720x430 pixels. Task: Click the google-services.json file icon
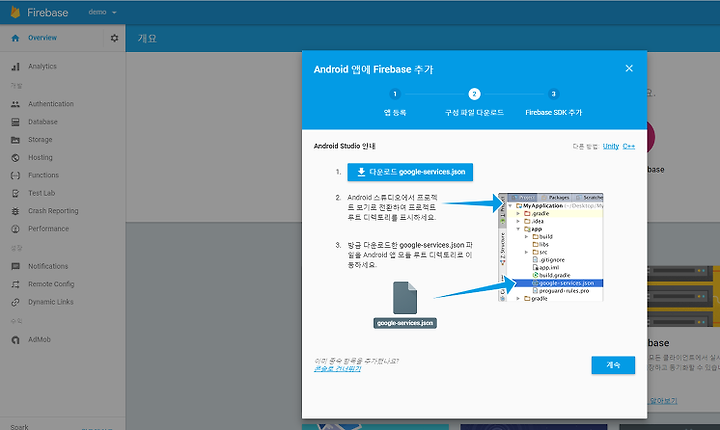coord(405,298)
